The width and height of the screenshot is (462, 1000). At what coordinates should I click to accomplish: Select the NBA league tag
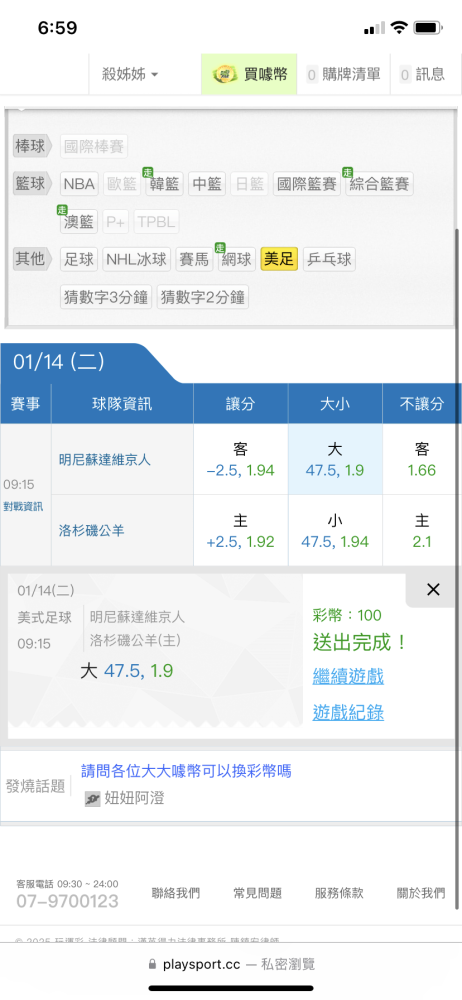[79, 184]
